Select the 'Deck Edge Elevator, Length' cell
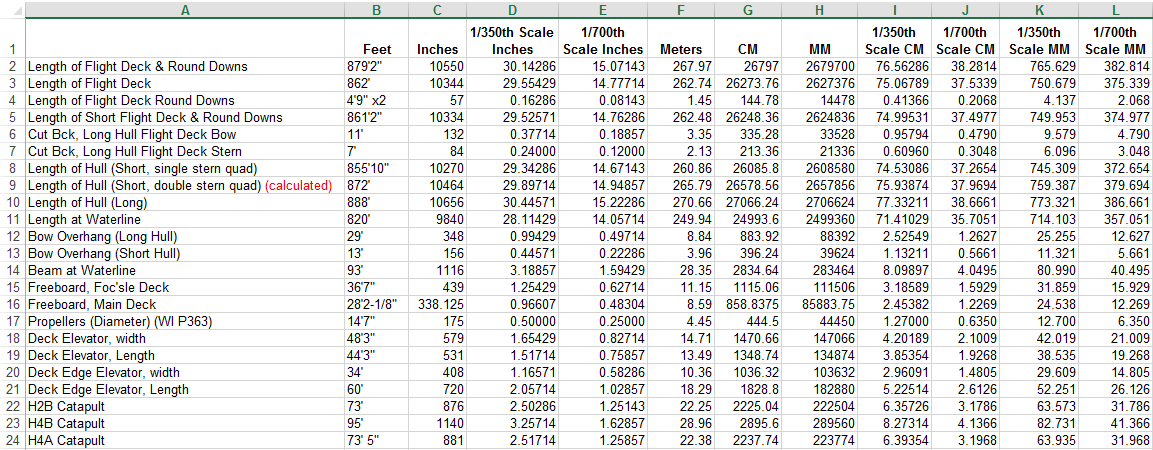 [185, 390]
